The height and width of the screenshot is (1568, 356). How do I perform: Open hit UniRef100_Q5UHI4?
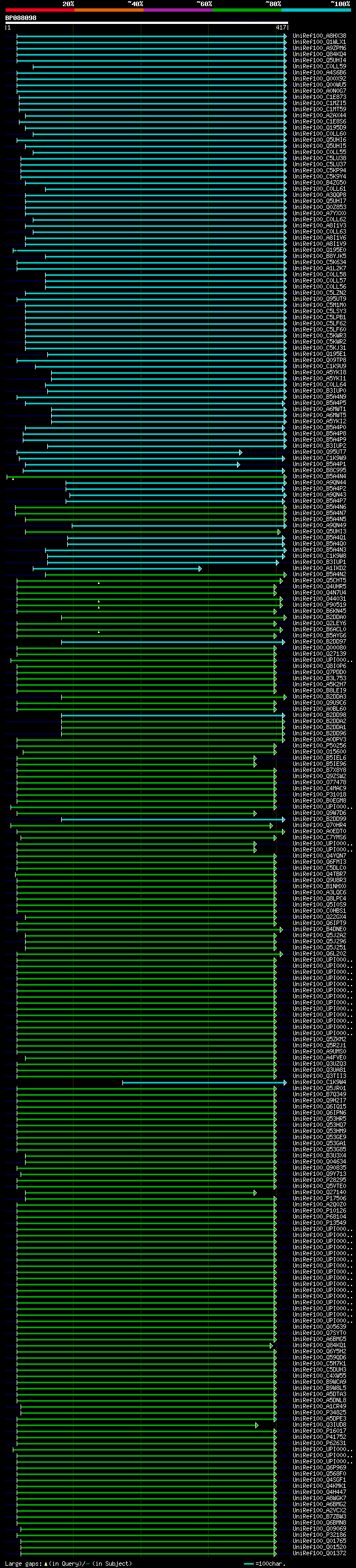point(319,60)
